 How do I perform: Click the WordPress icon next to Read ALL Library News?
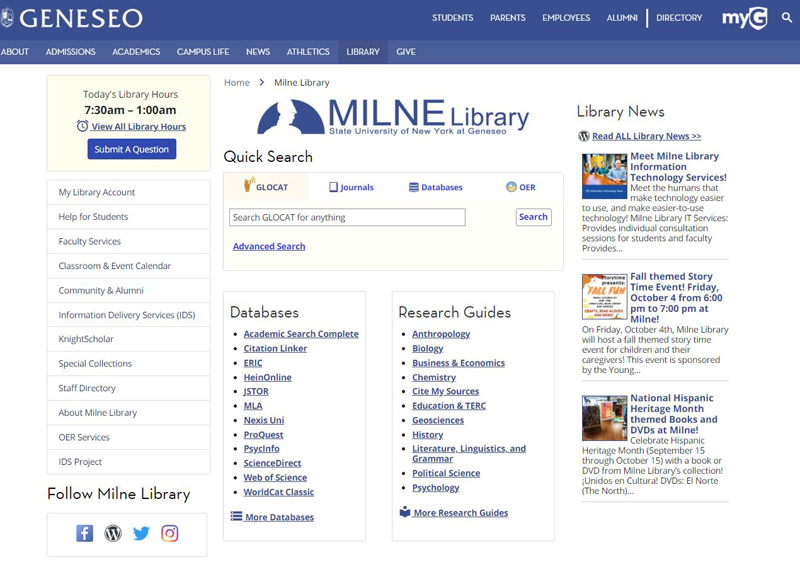click(584, 136)
